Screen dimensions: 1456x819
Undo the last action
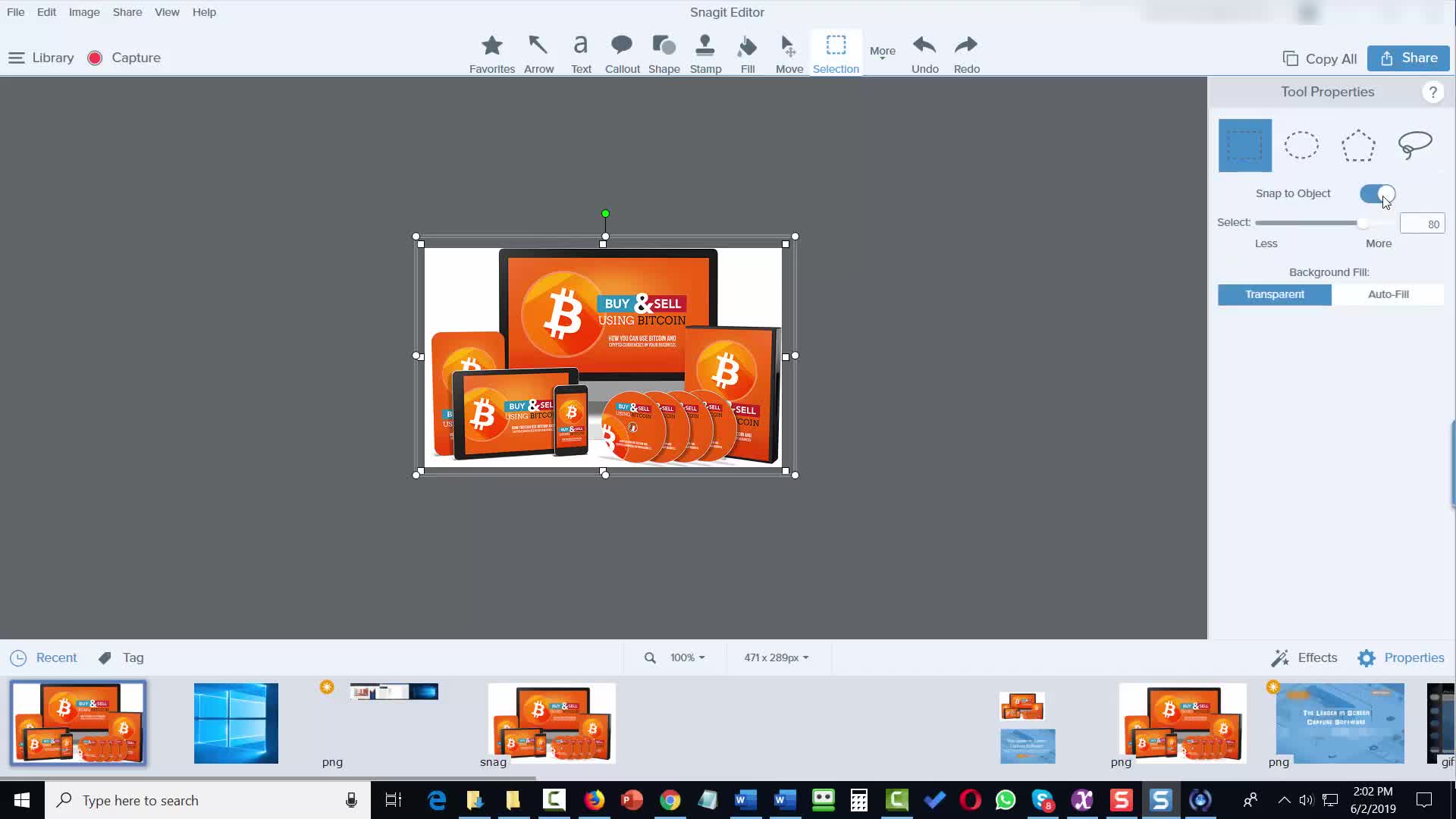924,54
